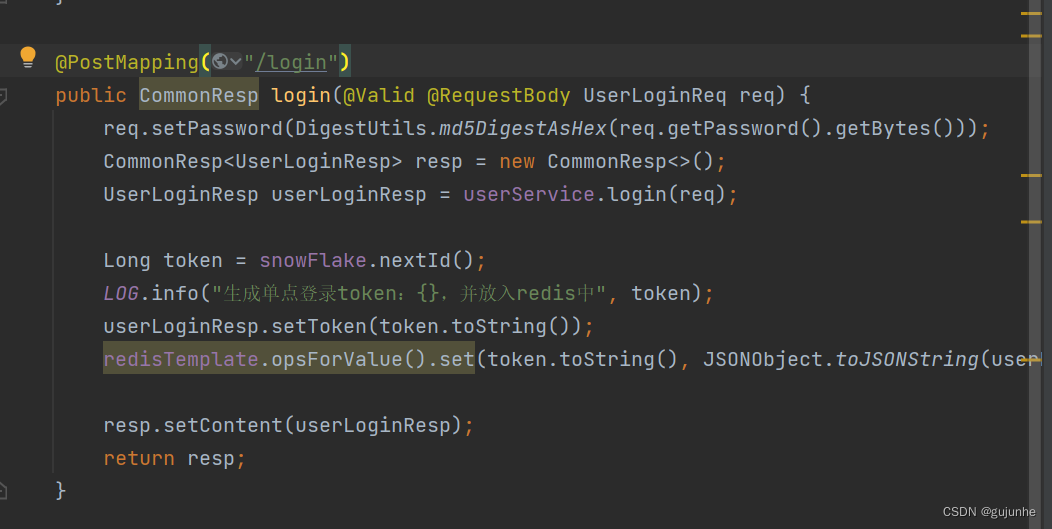
Task: Click the return resp statement
Action: 174,459
